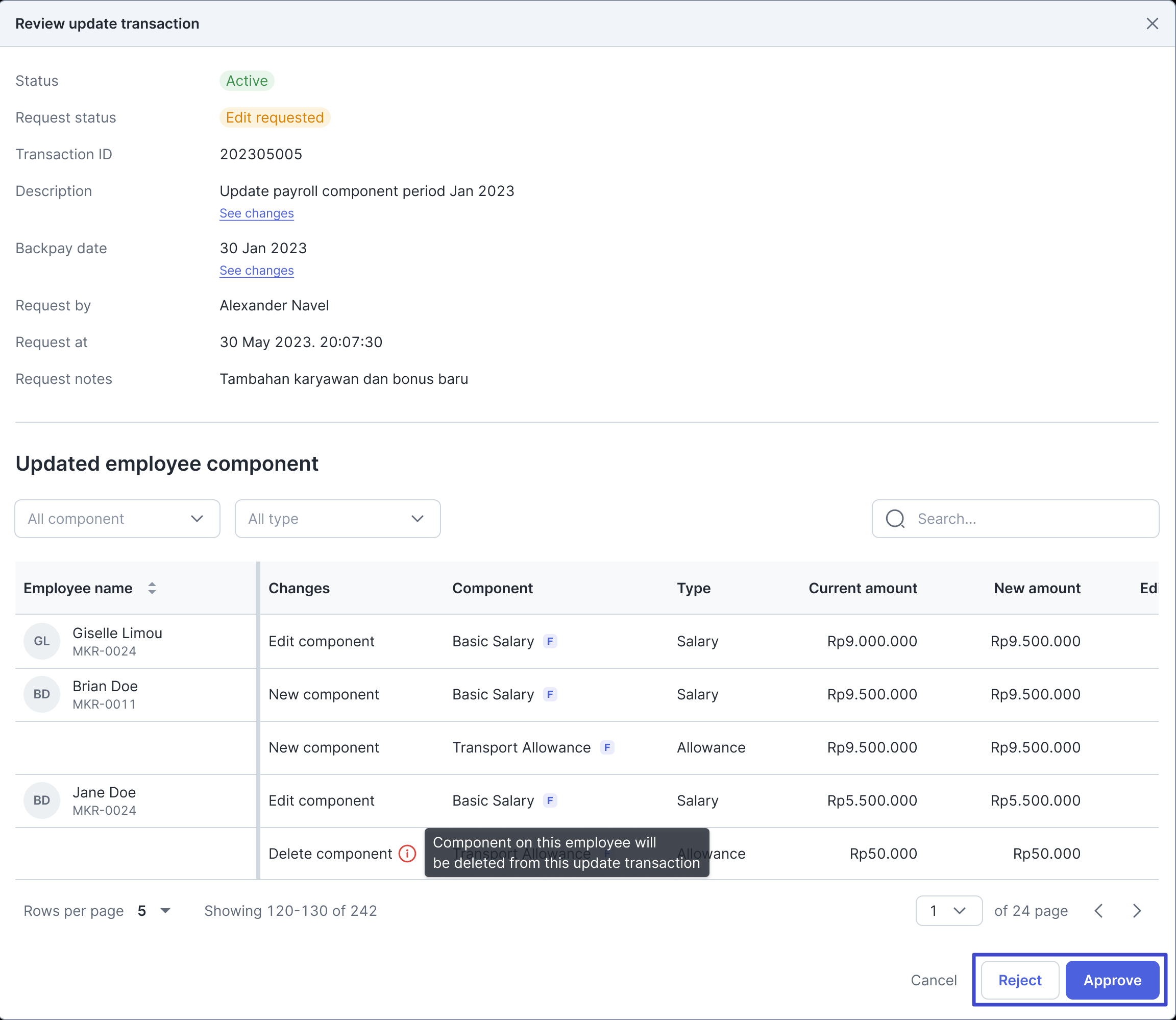Screen dimensions: 1176x1020
Task: Open the All component filter dropdown
Action: click(x=117, y=519)
